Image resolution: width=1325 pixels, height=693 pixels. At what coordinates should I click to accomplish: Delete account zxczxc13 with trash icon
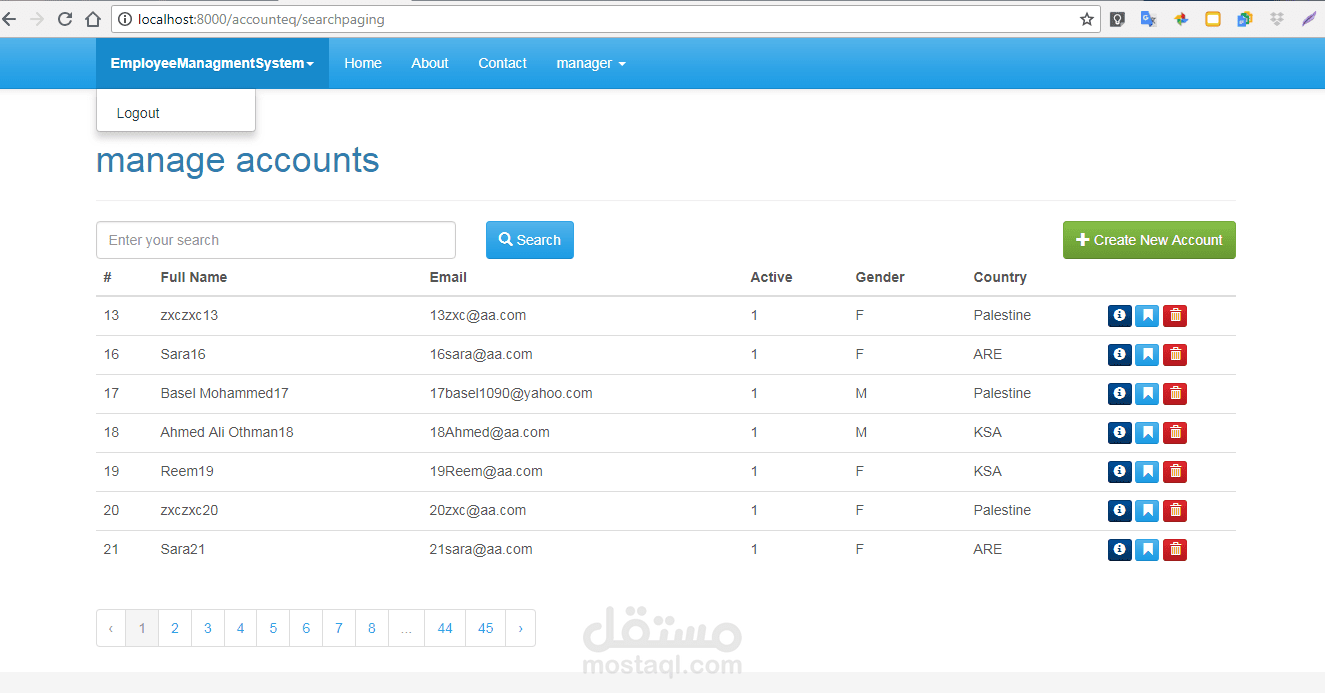pos(1175,316)
